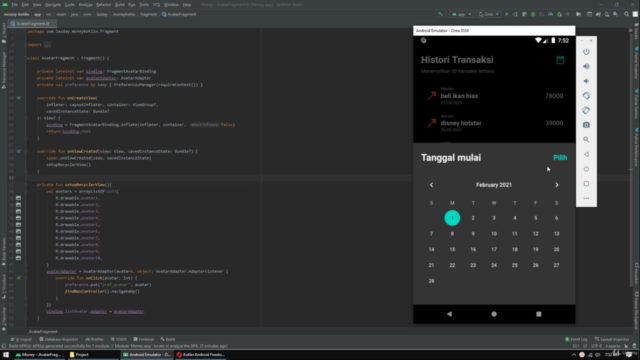Click the Stop app toolbar icon

(567, 14)
